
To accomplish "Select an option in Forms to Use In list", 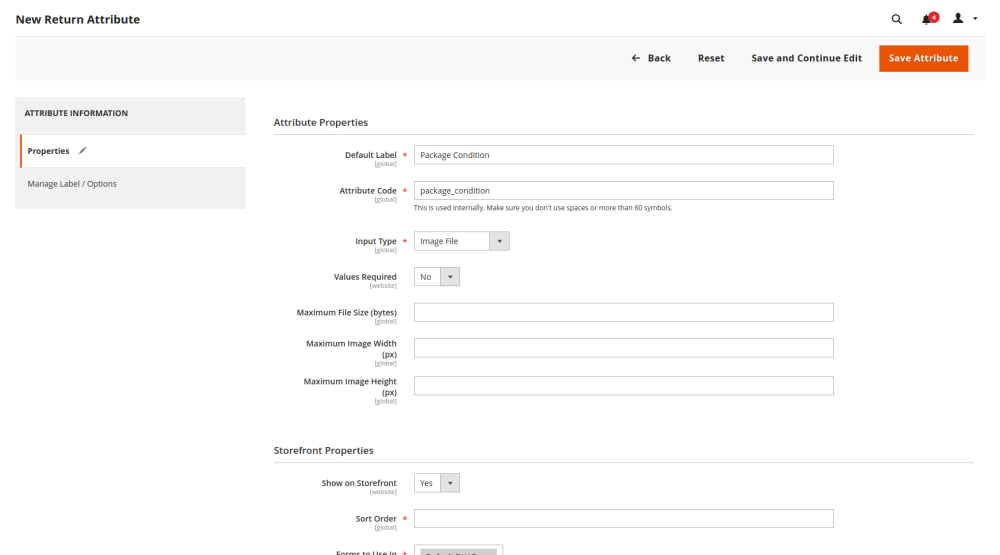I will (458, 551).
